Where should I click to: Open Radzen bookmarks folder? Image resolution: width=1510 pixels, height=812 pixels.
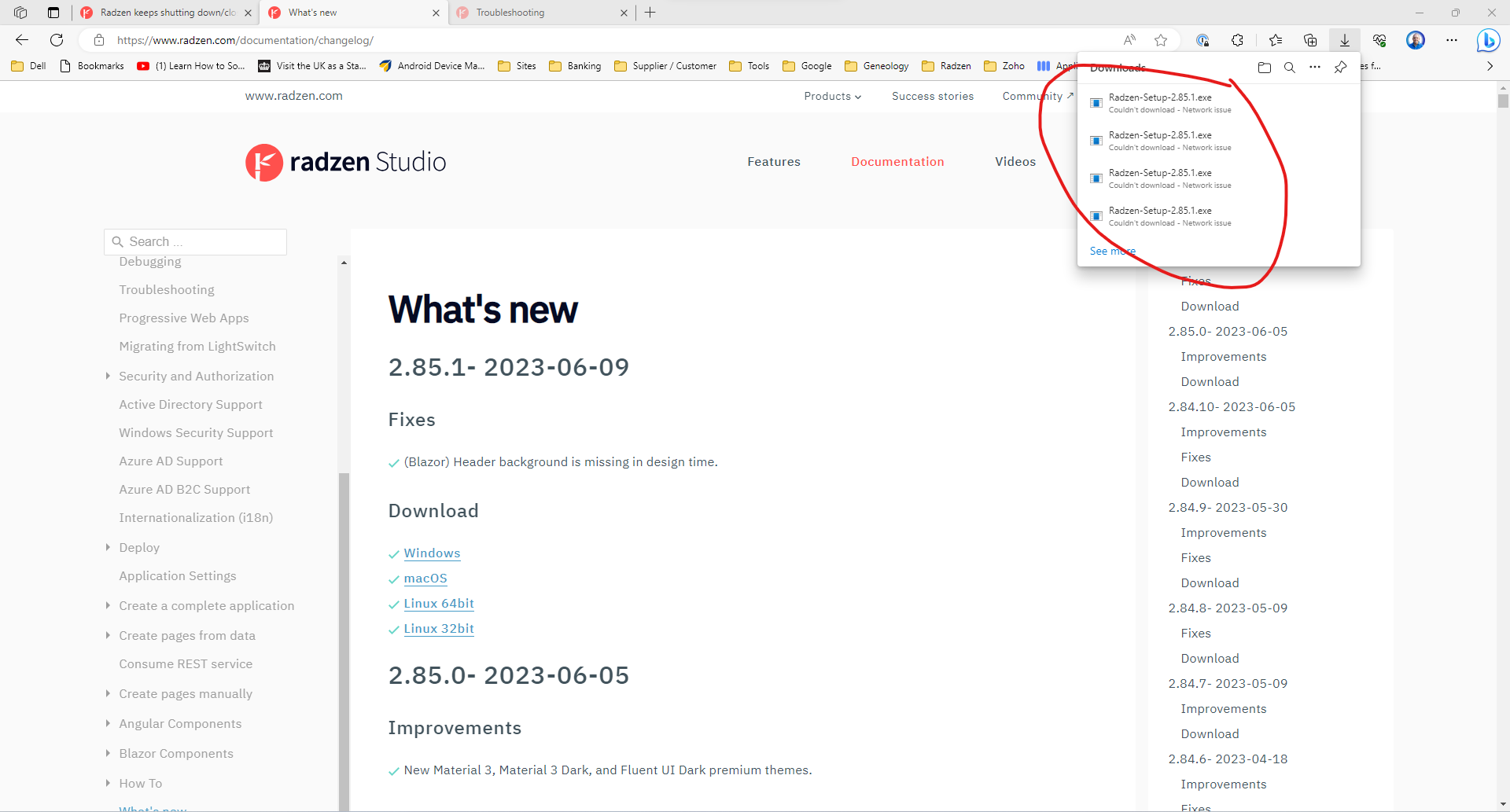pyautogui.click(x=946, y=66)
